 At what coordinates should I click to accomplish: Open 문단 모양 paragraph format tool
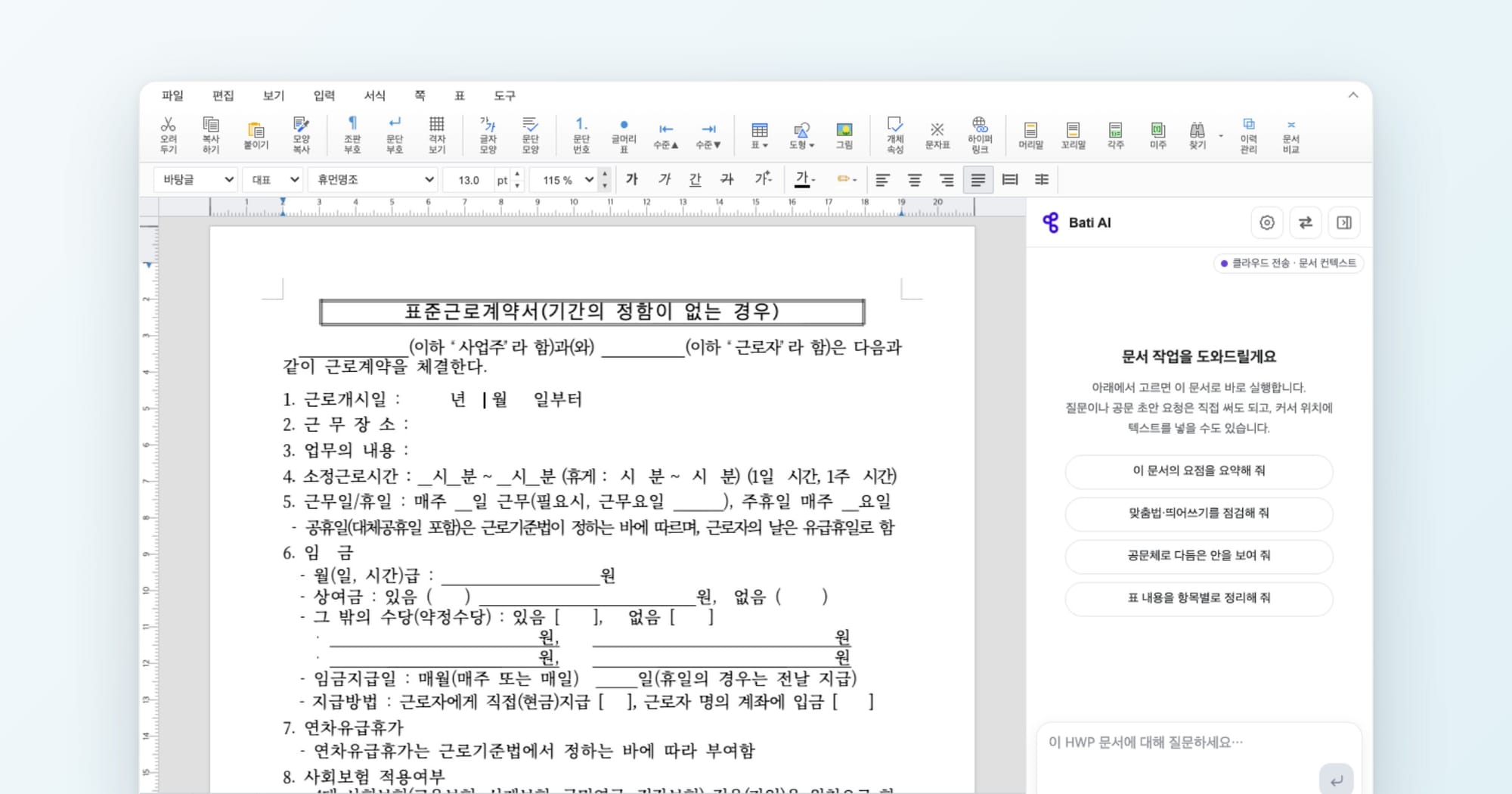point(531,135)
